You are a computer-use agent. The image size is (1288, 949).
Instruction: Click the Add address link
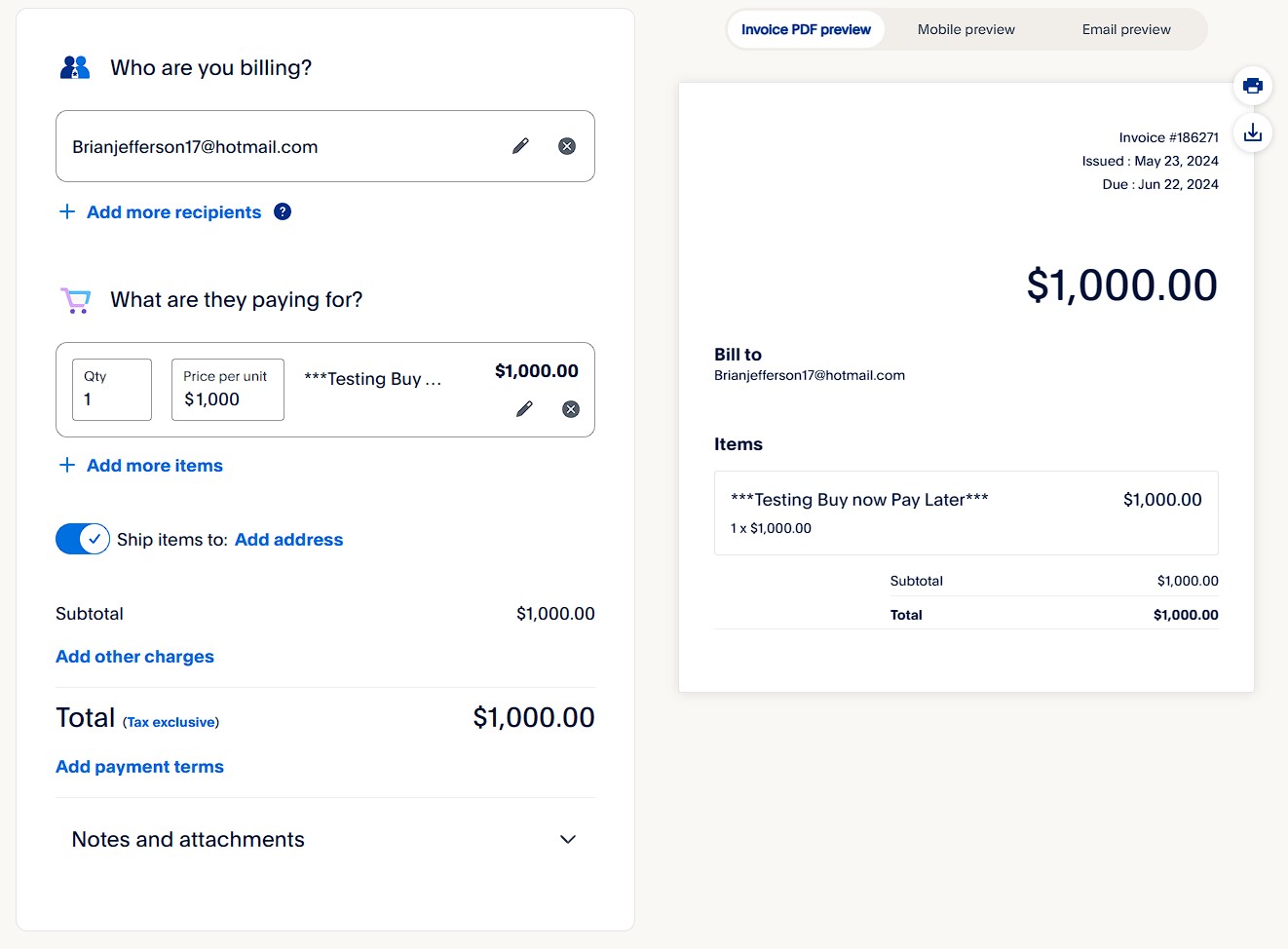(288, 540)
